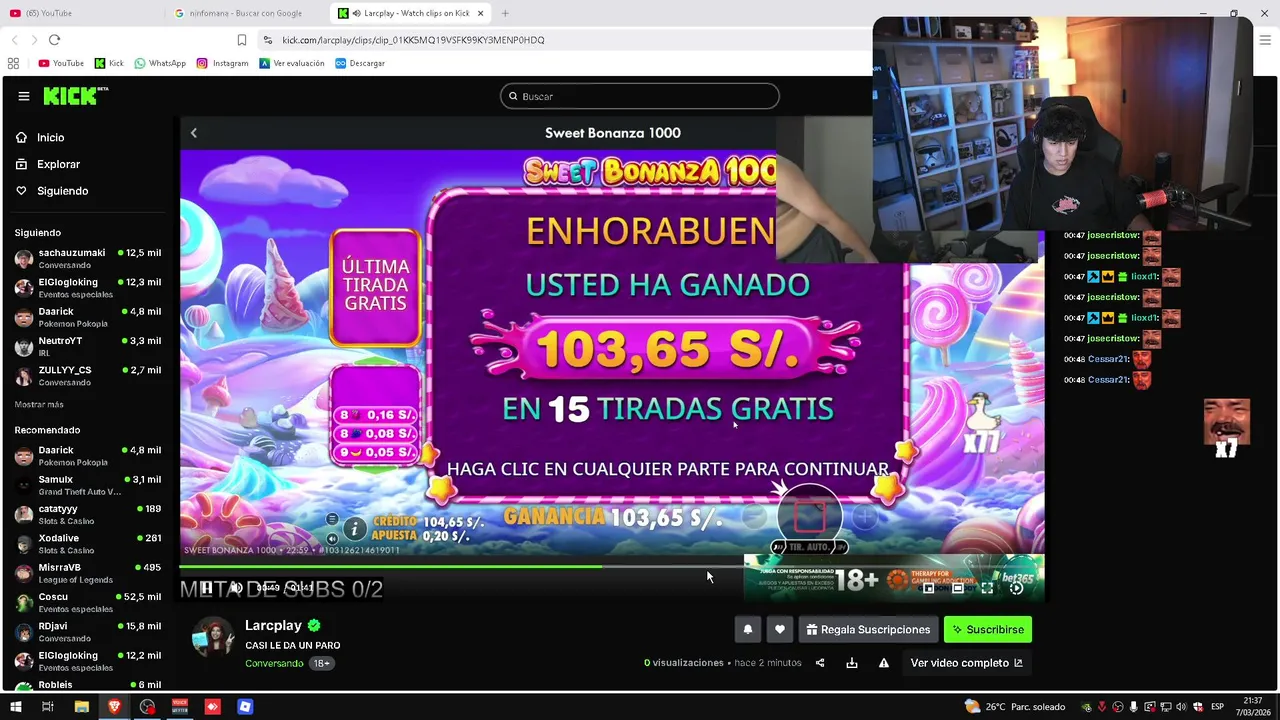1280x720 pixels.
Task: Share the clip
Action: [820, 663]
